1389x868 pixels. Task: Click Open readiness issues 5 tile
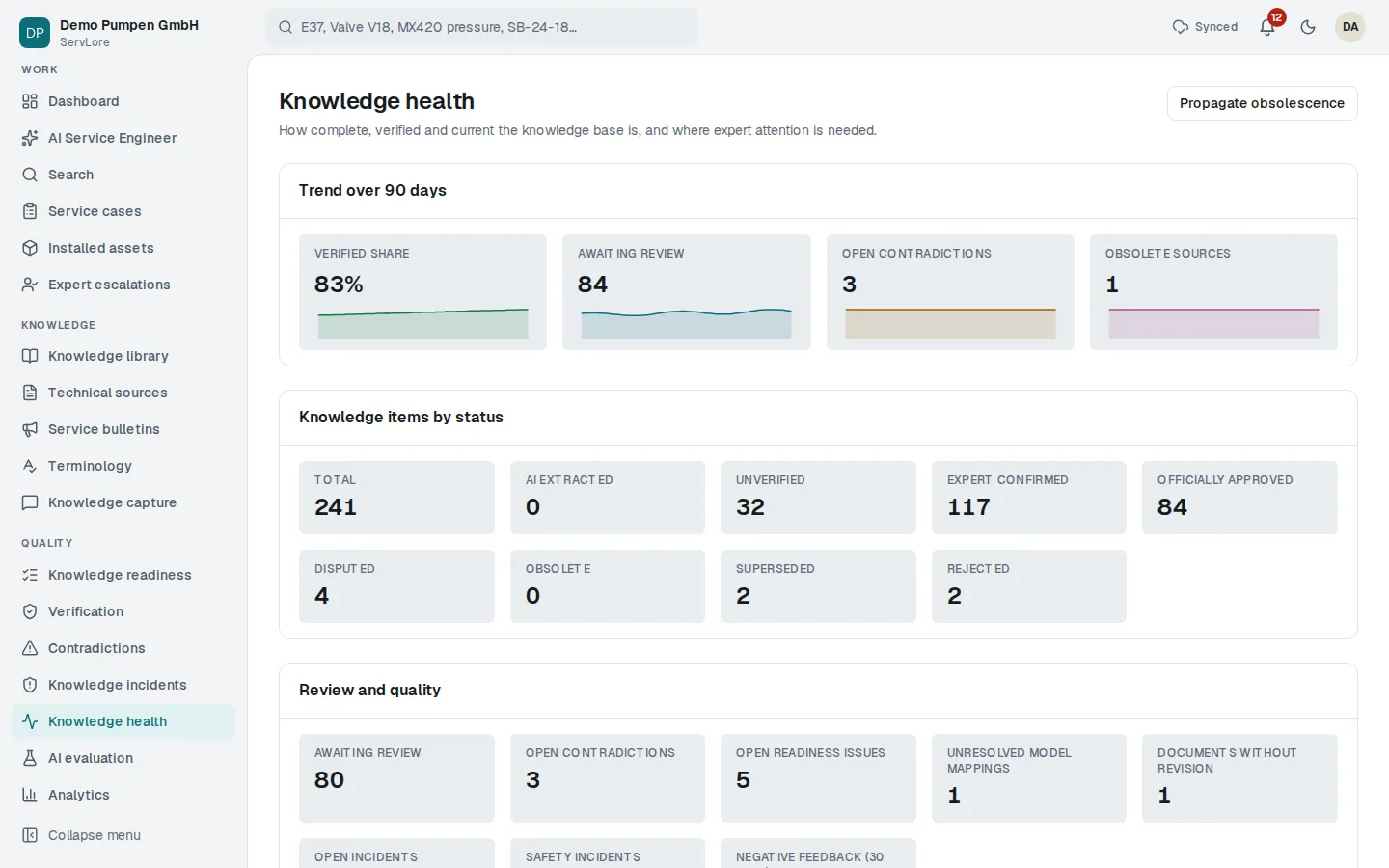pos(818,778)
